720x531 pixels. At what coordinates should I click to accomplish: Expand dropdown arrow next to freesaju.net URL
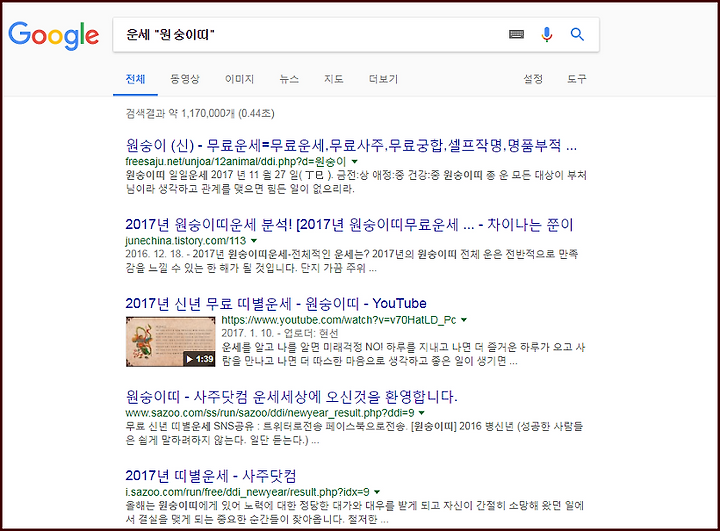click(x=354, y=162)
